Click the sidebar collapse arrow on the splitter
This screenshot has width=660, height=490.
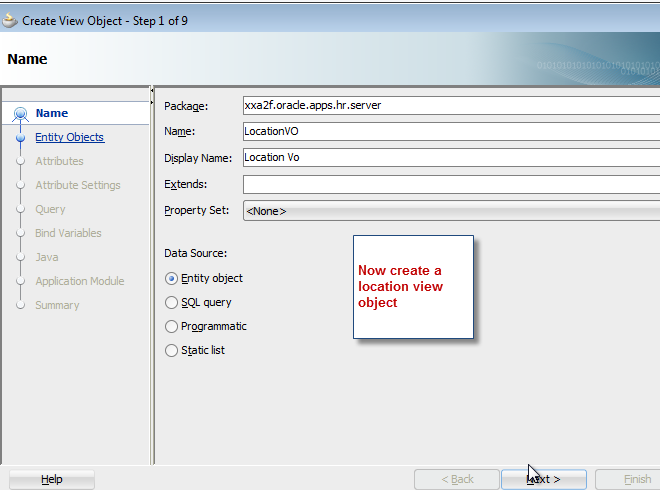coord(152,90)
